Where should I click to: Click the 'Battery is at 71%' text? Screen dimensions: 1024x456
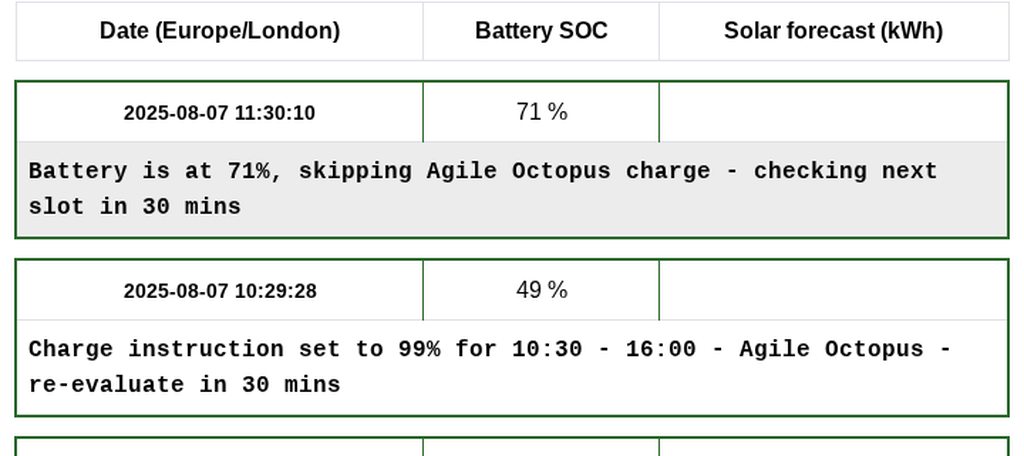148,171
